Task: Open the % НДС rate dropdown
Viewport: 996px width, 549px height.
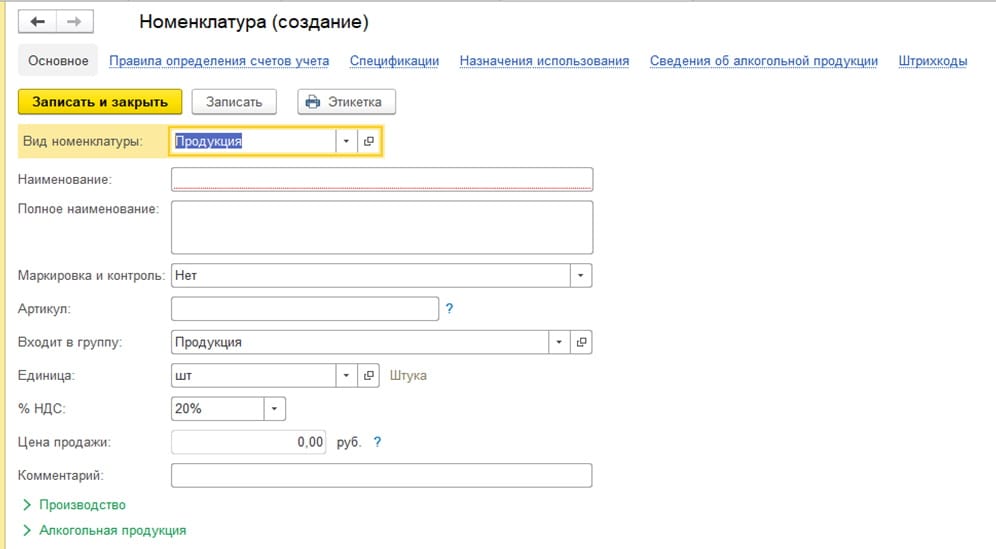Action: click(x=274, y=409)
